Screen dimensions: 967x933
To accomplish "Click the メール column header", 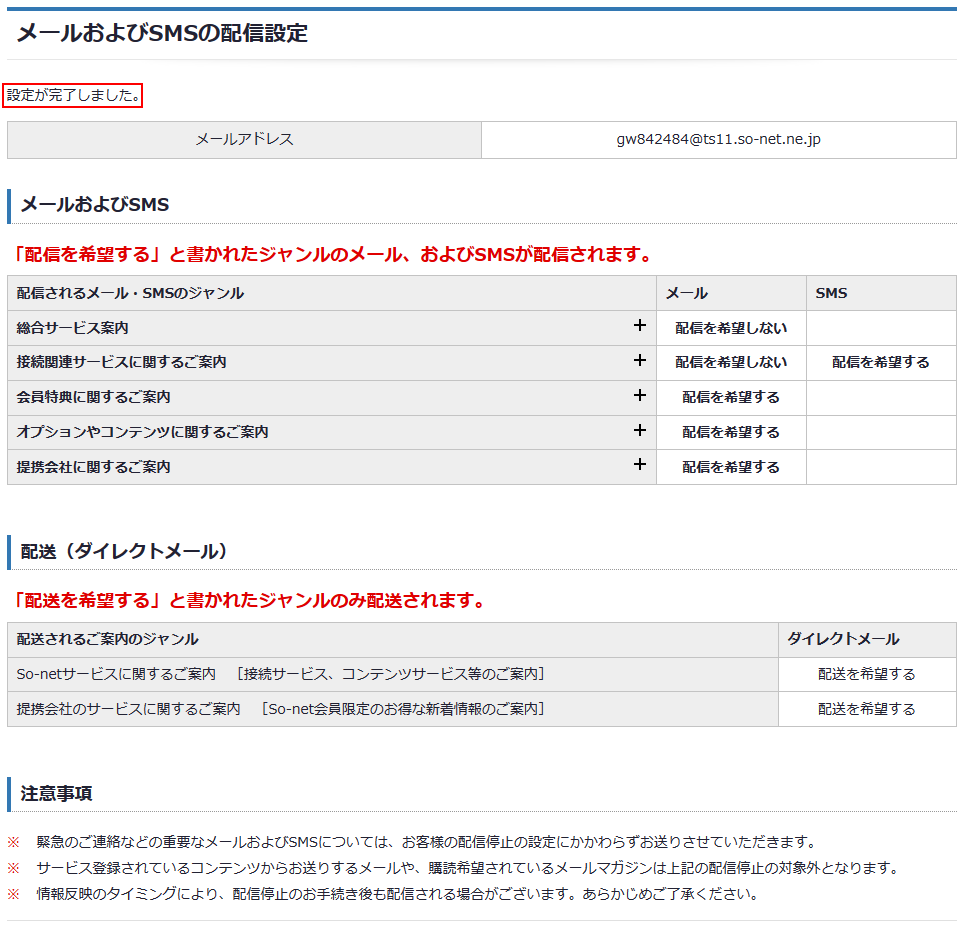I will [686, 293].
